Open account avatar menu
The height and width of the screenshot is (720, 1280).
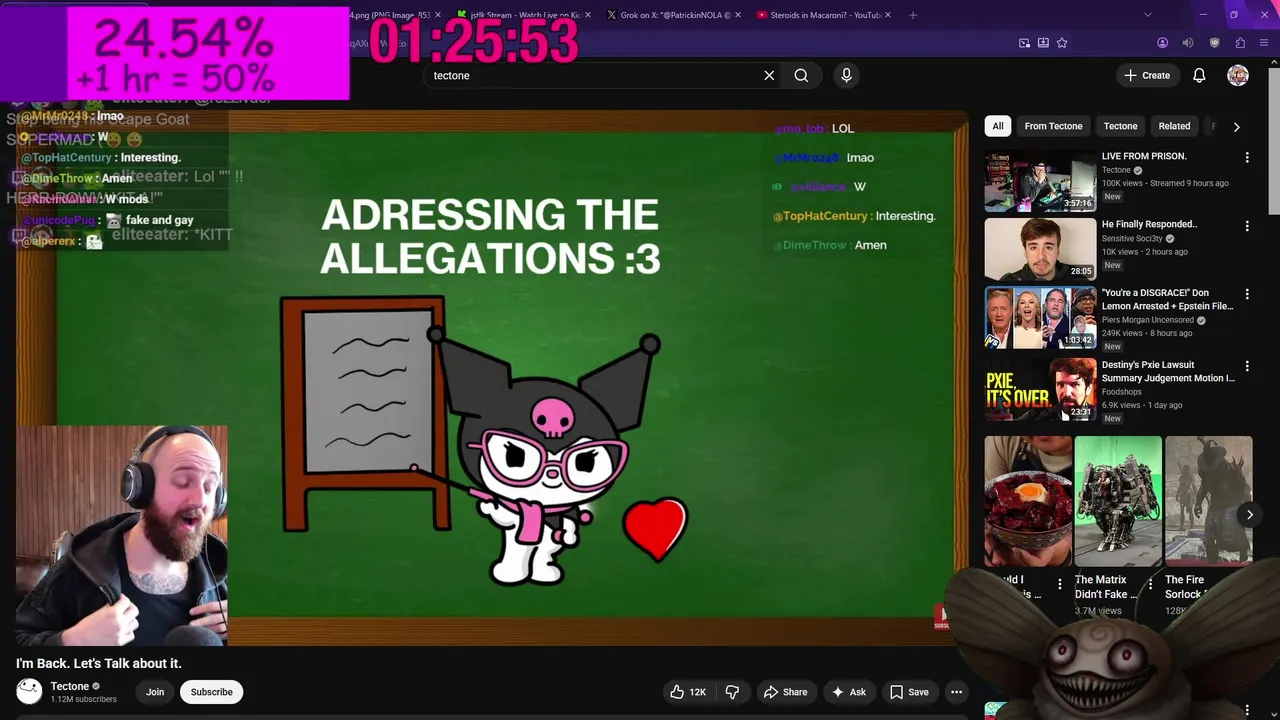[x=1238, y=75]
